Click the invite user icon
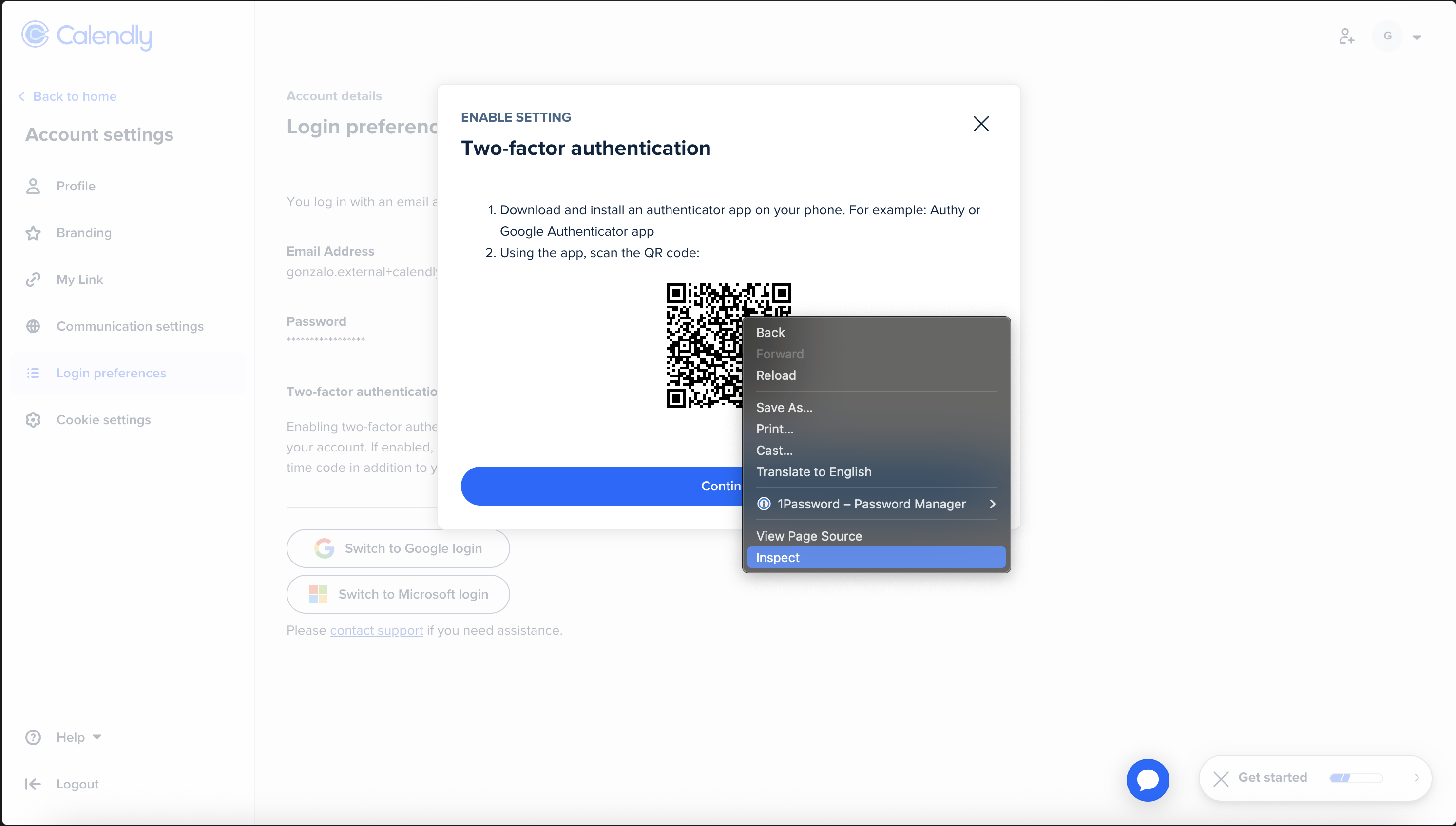1456x826 pixels. coord(1346,37)
